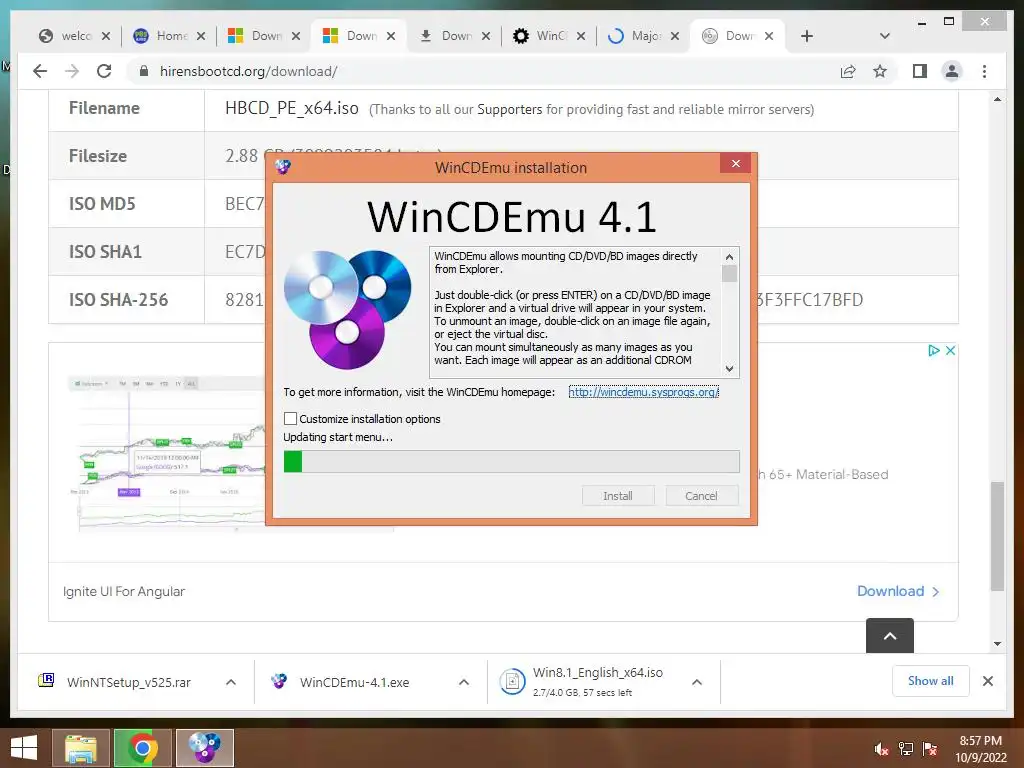Open a new Chrome tab

click(807, 36)
